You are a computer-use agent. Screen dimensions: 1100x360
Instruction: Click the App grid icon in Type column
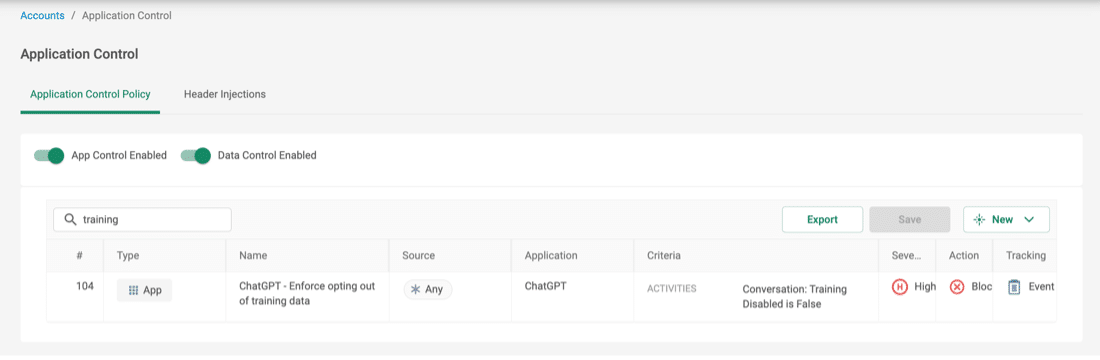[x=133, y=290]
